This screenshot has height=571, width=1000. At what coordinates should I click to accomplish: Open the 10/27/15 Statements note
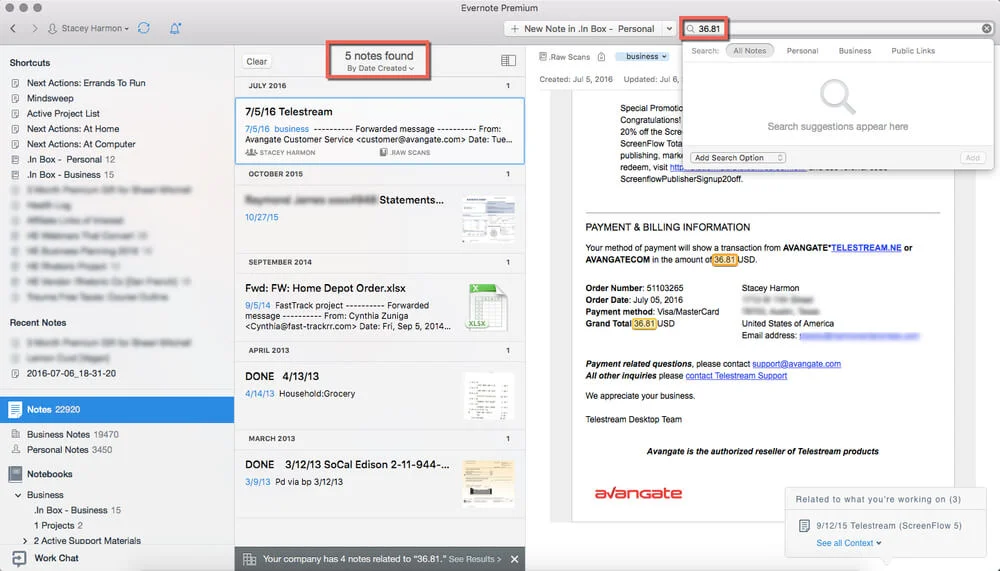[379, 218]
